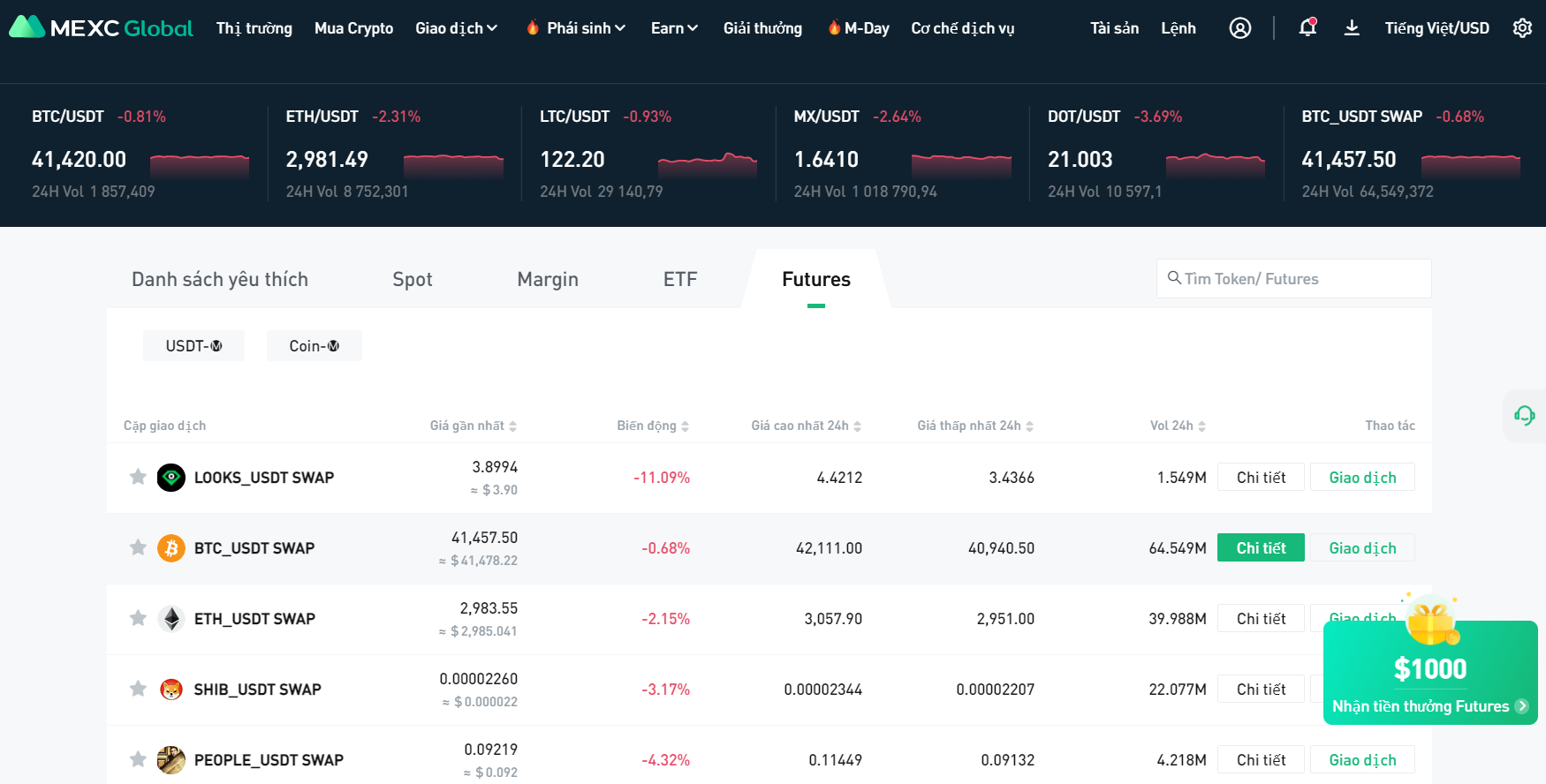This screenshot has width=1546, height=784.
Task: Sort by Vol 24h column
Action: click(x=1178, y=426)
